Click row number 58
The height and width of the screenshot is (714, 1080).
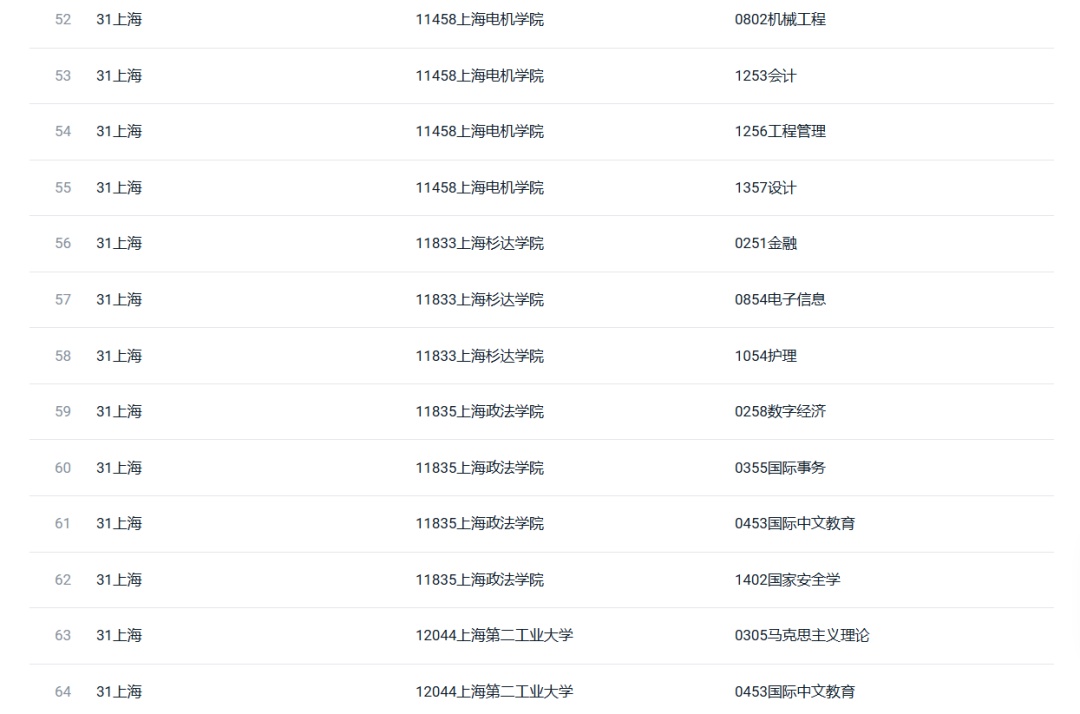click(63, 356)
